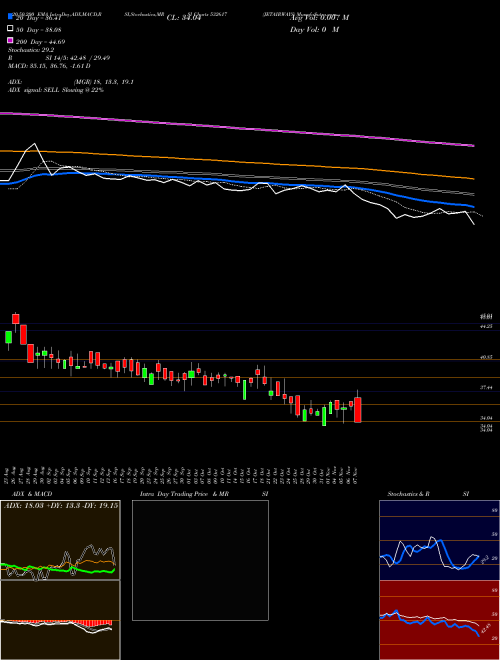Click the empty Intra Day Trading chart box
The height and width of the screenshot is (660, 500).
click(x=200, y=560)
